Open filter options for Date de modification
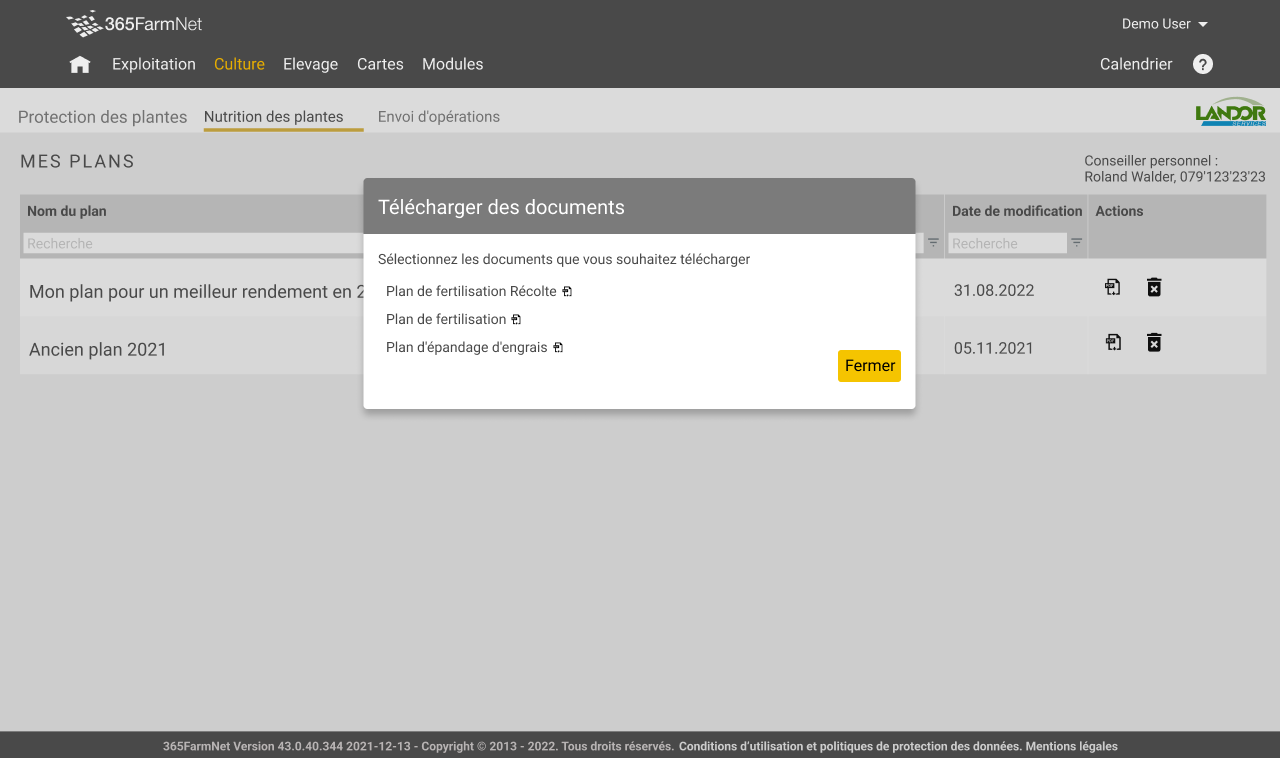This screenshot has height=758, width=1280. coord(1077,243)
